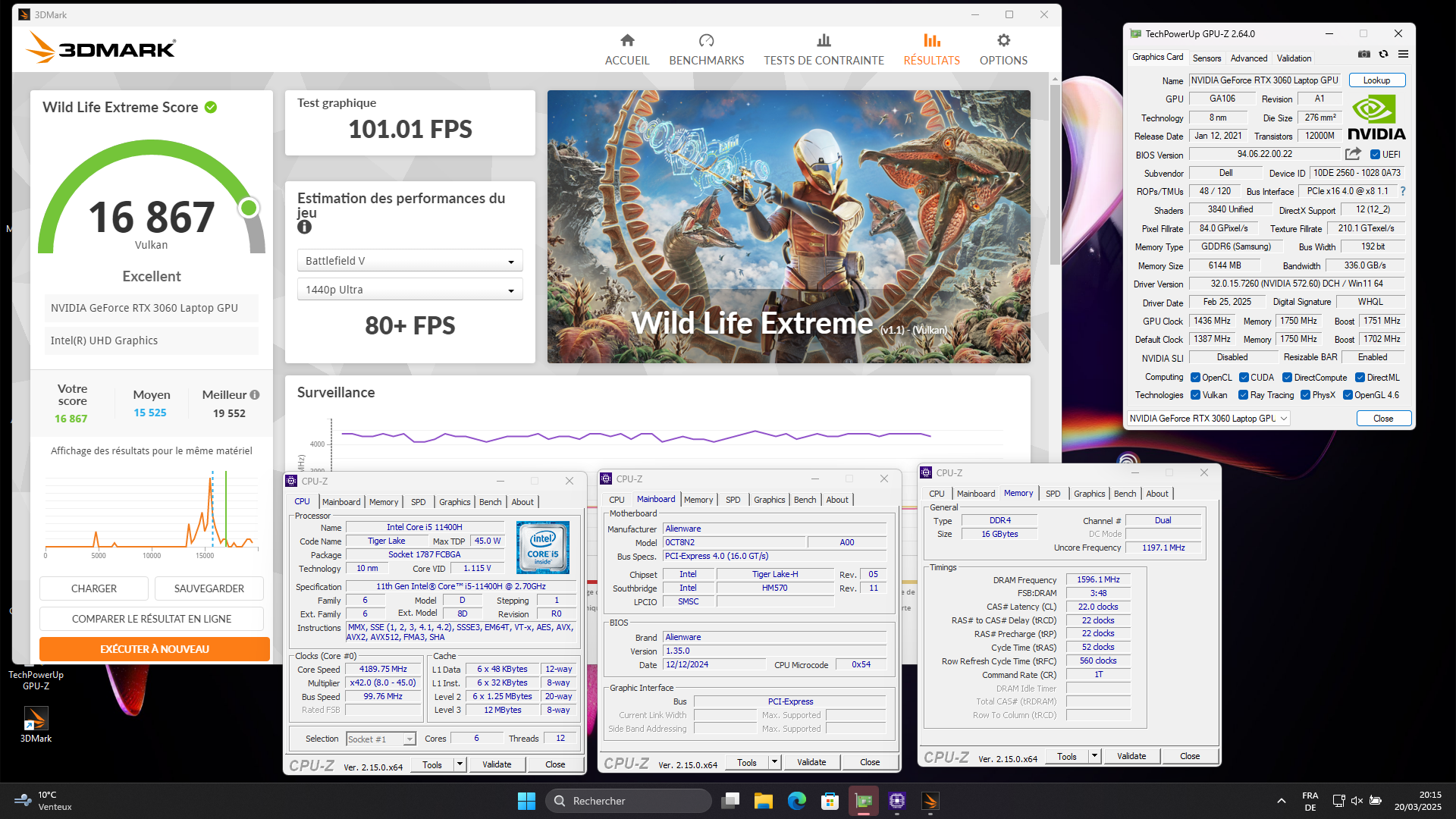The image size is (1456, 819).
Task: Click the BIOS export share icon in GPU-Z
Action: click(1353, 154)
